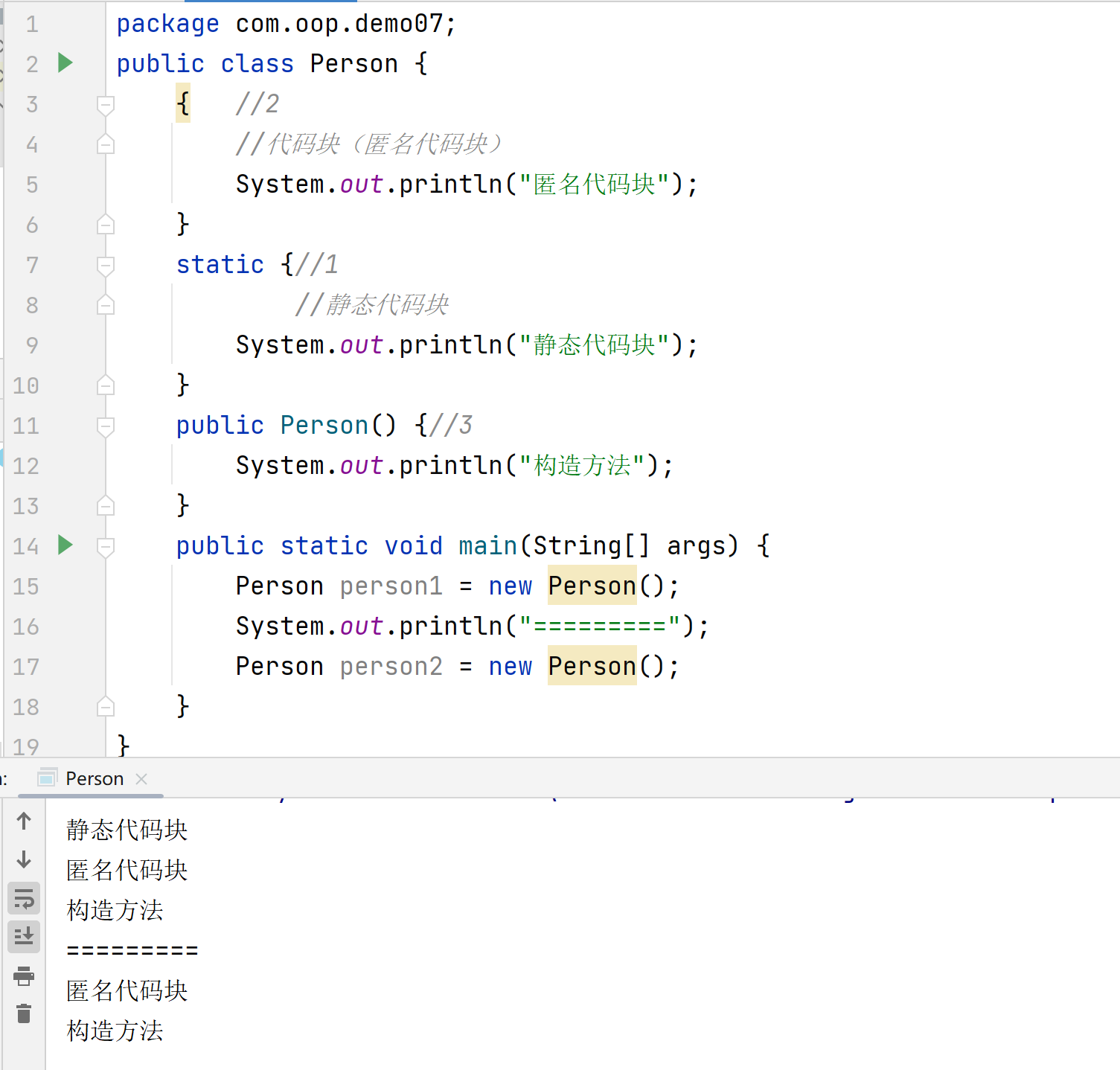The image size is (1120, 1070).
Task: Click the print icon in the console toolbar
Action: (x=24, y=976)
